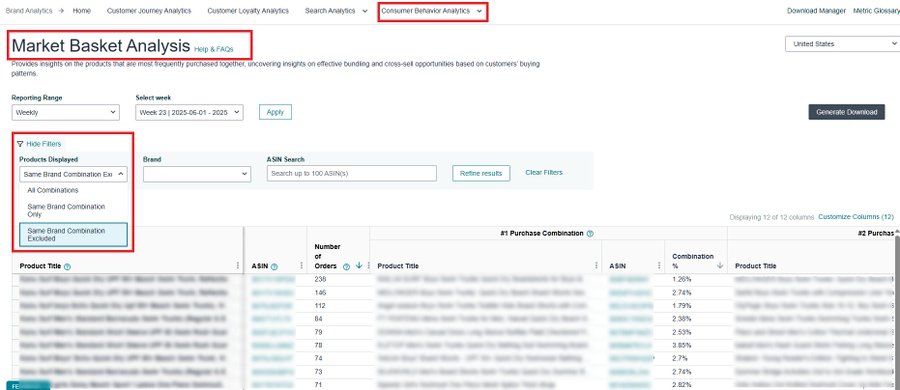Open the United States marketplace dropdown

coord(843,44)
